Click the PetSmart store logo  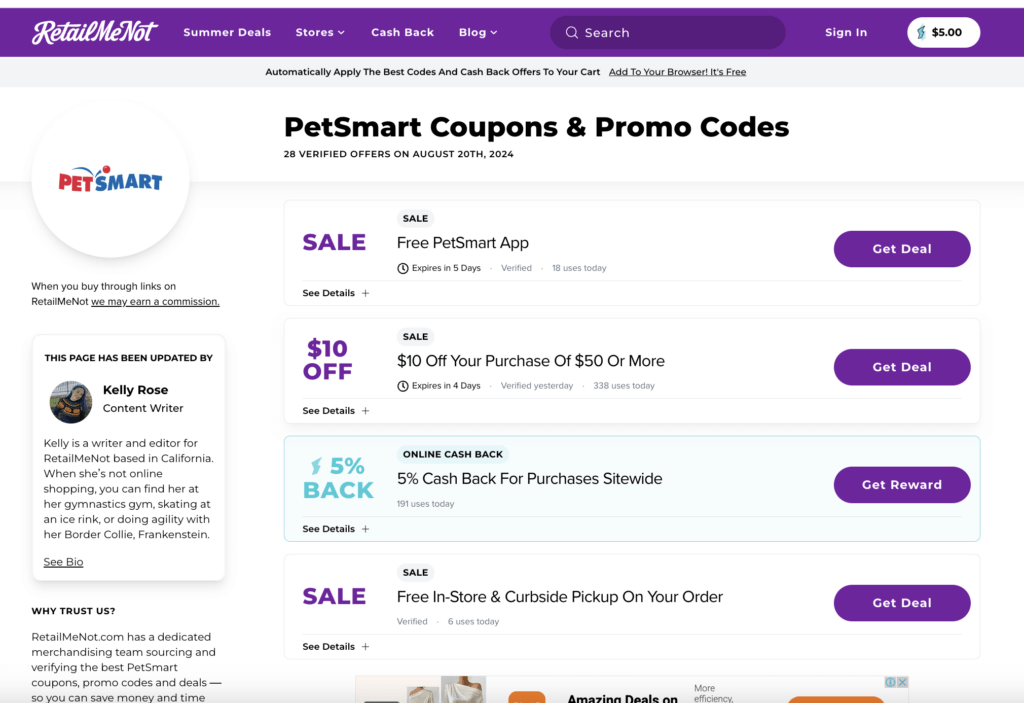(x=110, y=181)
